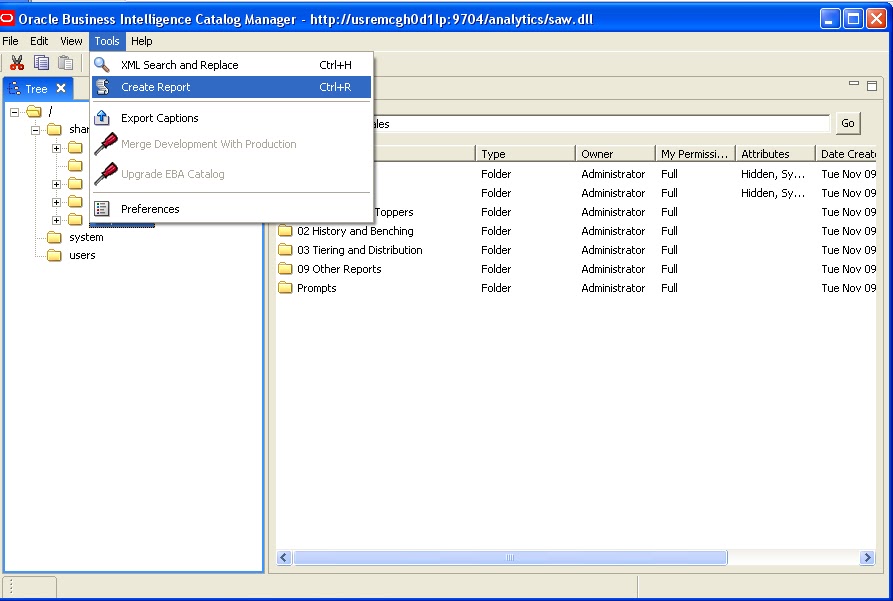Viewport: 893px width, 601px height.
Task: Click the Cut scissors toolbar icon
Action: tap(17, 63)
